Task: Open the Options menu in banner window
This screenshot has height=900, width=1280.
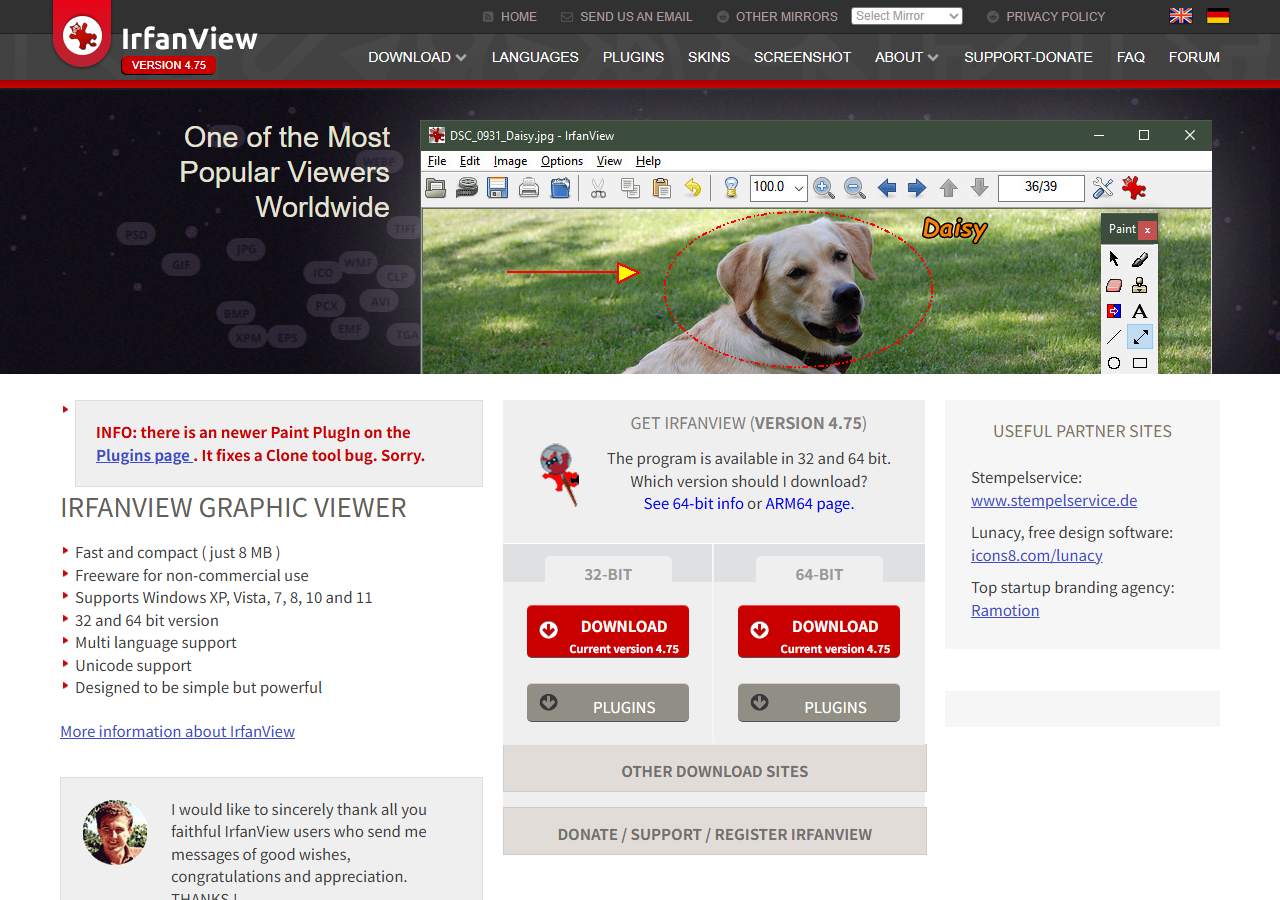Action: tap(562, 161)
